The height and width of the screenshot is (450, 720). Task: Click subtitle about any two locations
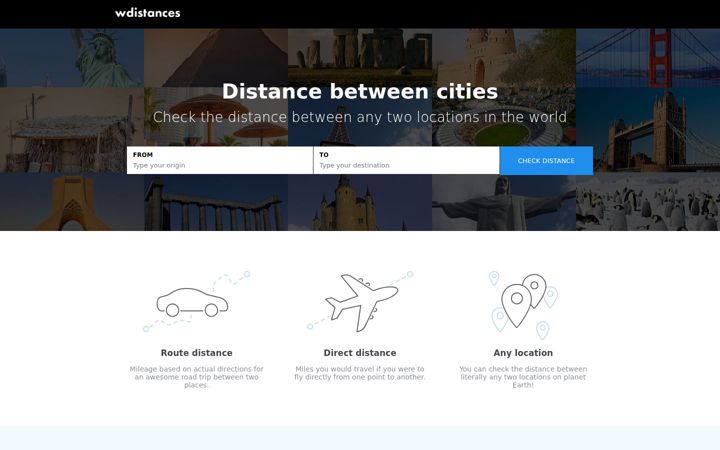(x=360, y=117)
